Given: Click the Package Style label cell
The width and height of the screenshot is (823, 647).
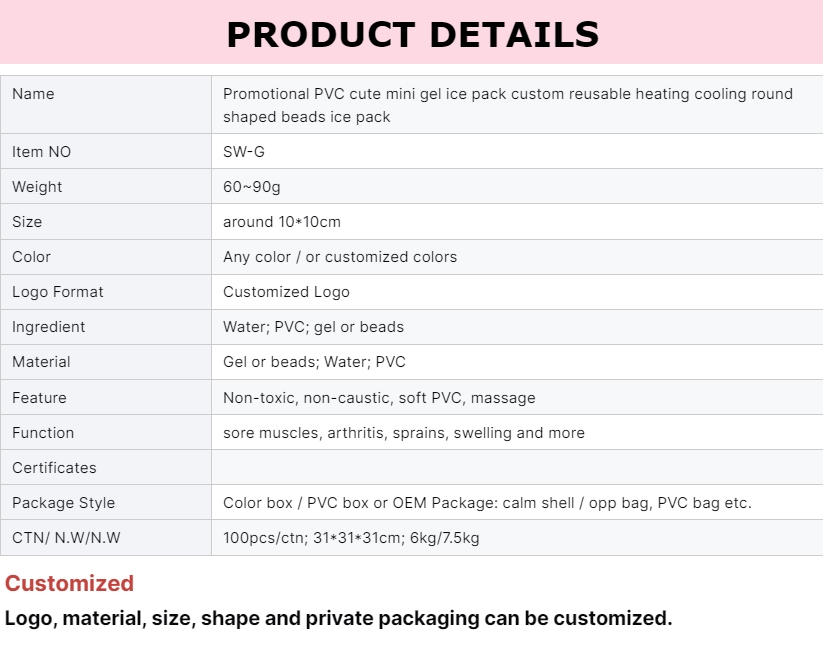Looking at the screenshot, I should (63, 503).
